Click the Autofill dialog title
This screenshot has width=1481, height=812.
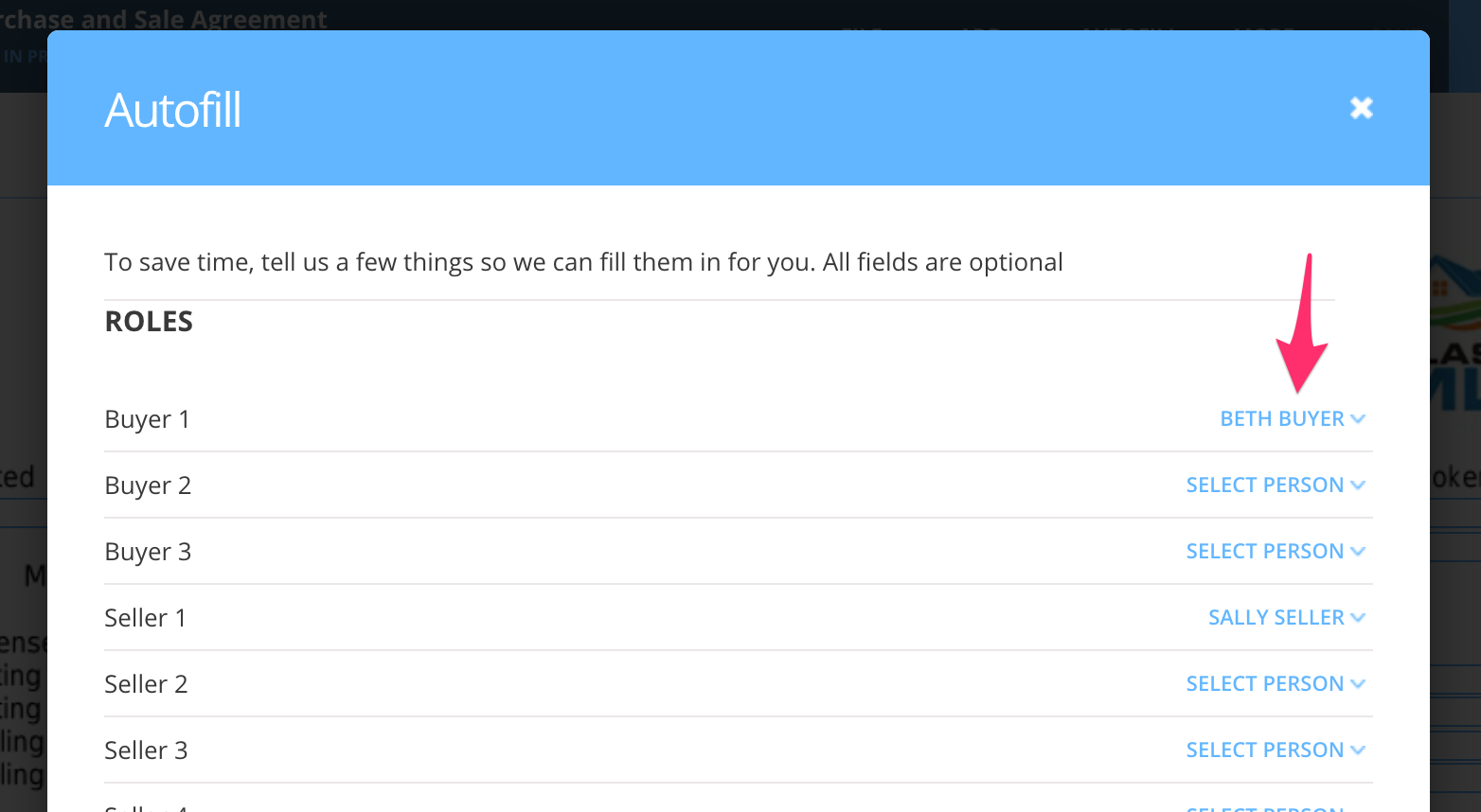[x=172, y=110]
